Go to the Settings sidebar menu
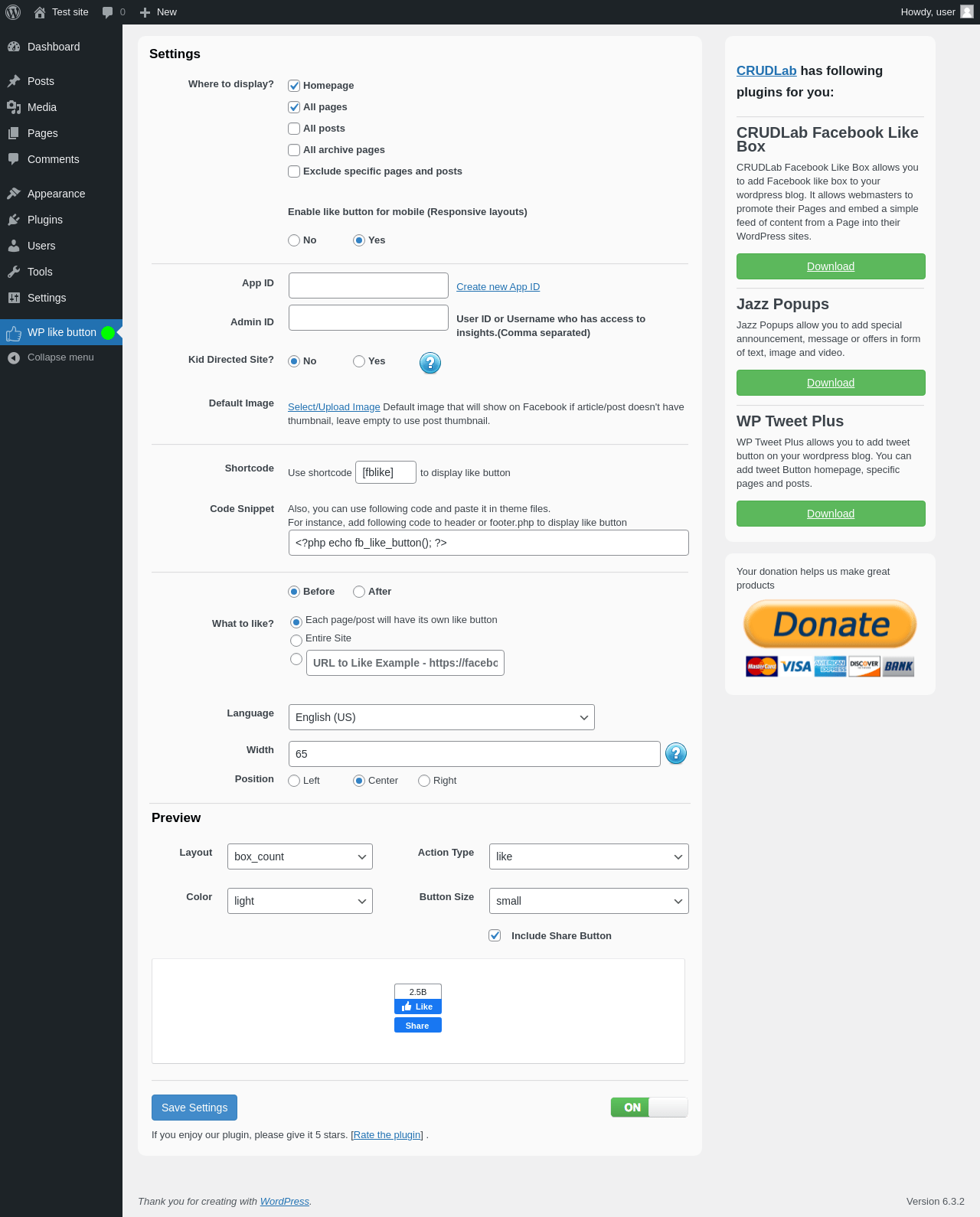980x1217 pixels. point(61,298)
